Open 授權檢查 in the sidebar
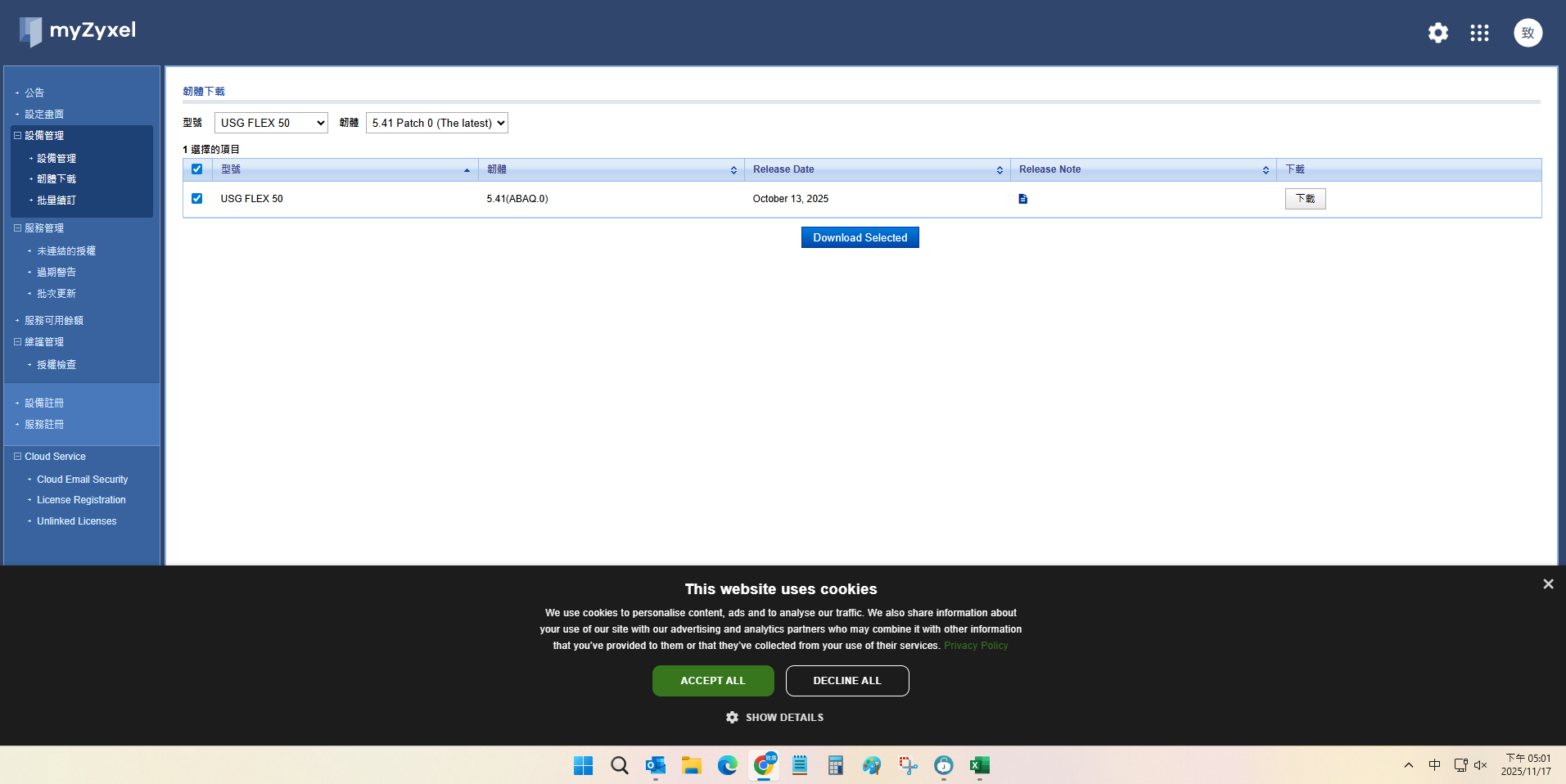Viewport: 1566px width, 784px height. [56, 365]
